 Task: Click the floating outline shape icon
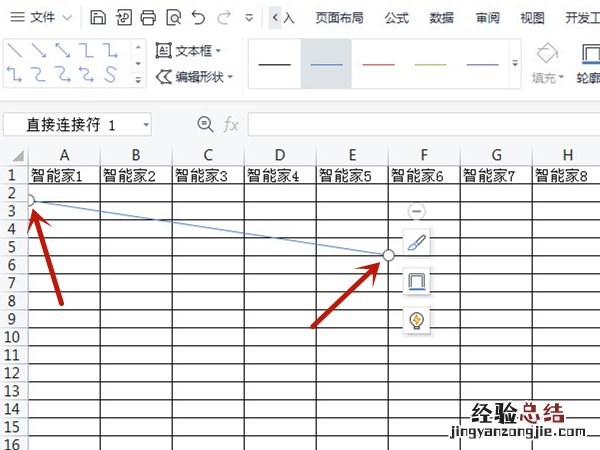tap(417, 282)
